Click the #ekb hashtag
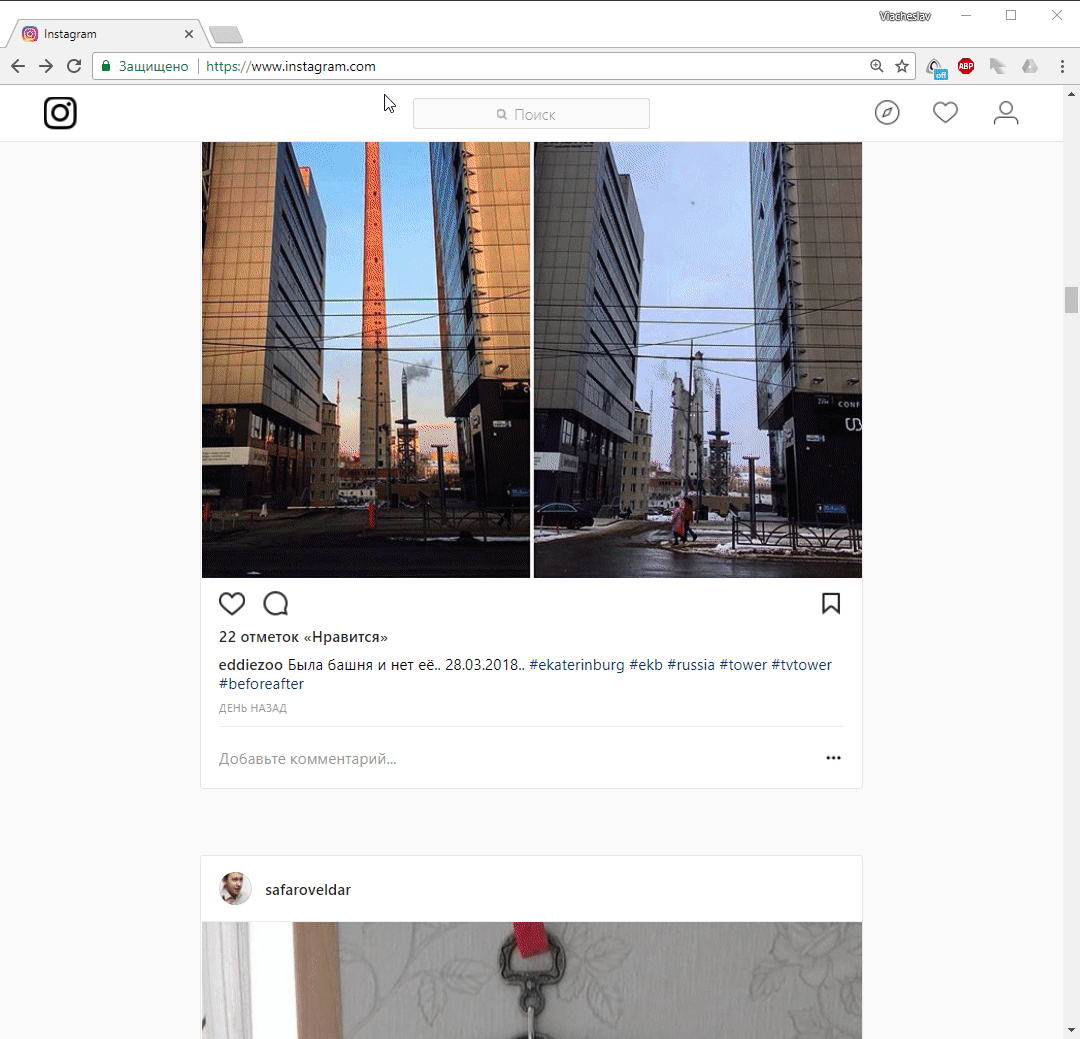Image resolution: width=1080 pixels, height=1039 pixels. tap(645, 665)
